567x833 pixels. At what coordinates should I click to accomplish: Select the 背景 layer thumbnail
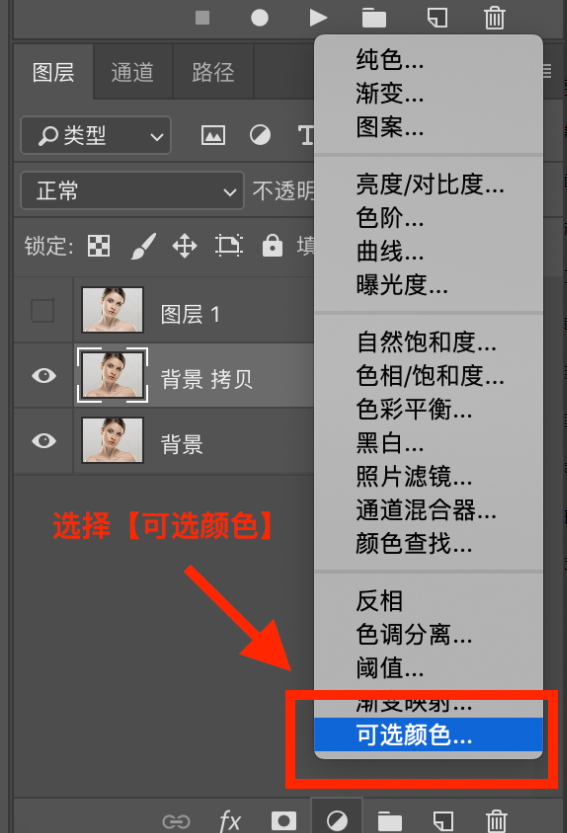click(112, 440)
